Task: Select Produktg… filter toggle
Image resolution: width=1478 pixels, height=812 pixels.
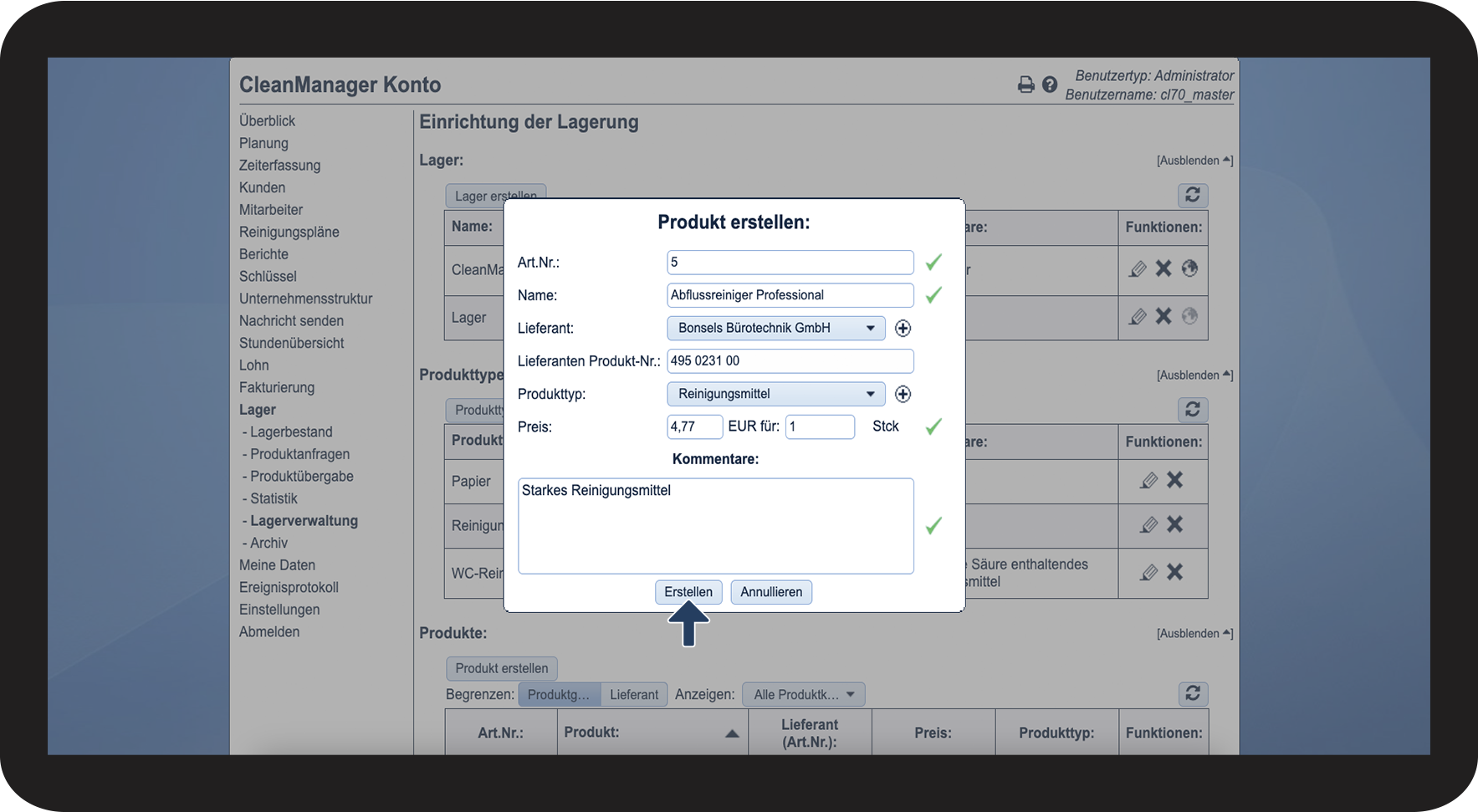Action: (x=559, y=694)
